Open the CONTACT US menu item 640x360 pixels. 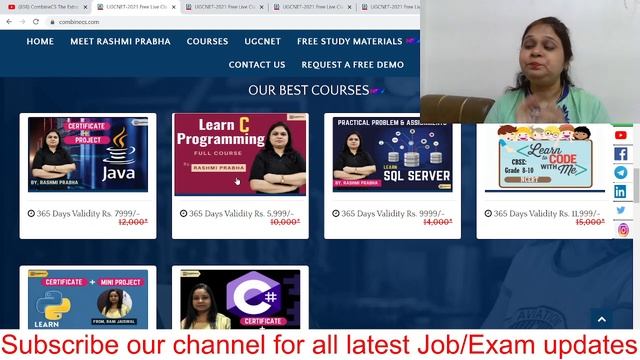point(257,64)
